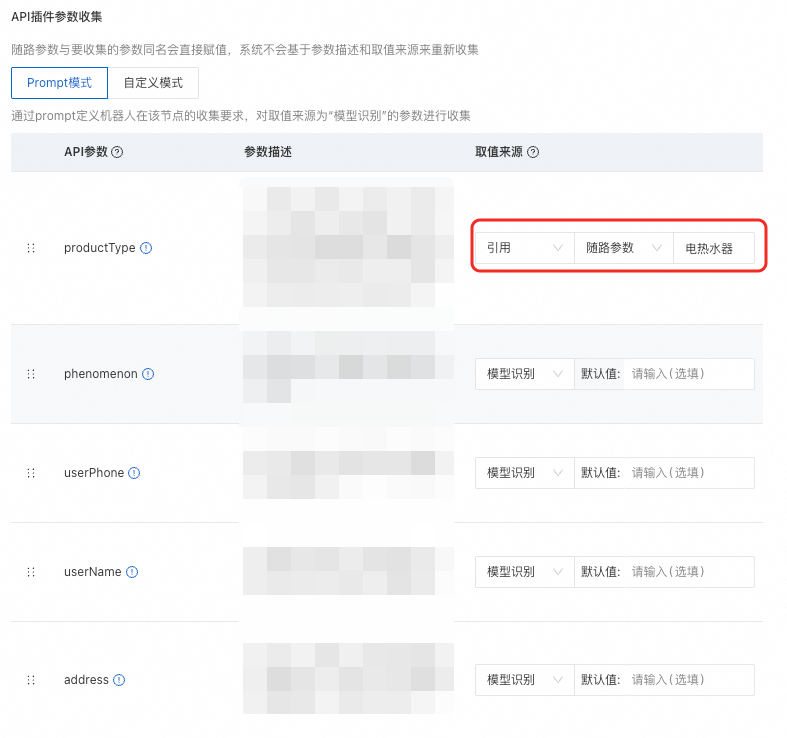
Task: Click API插件参数收集 section title
Action: point(57,17)
